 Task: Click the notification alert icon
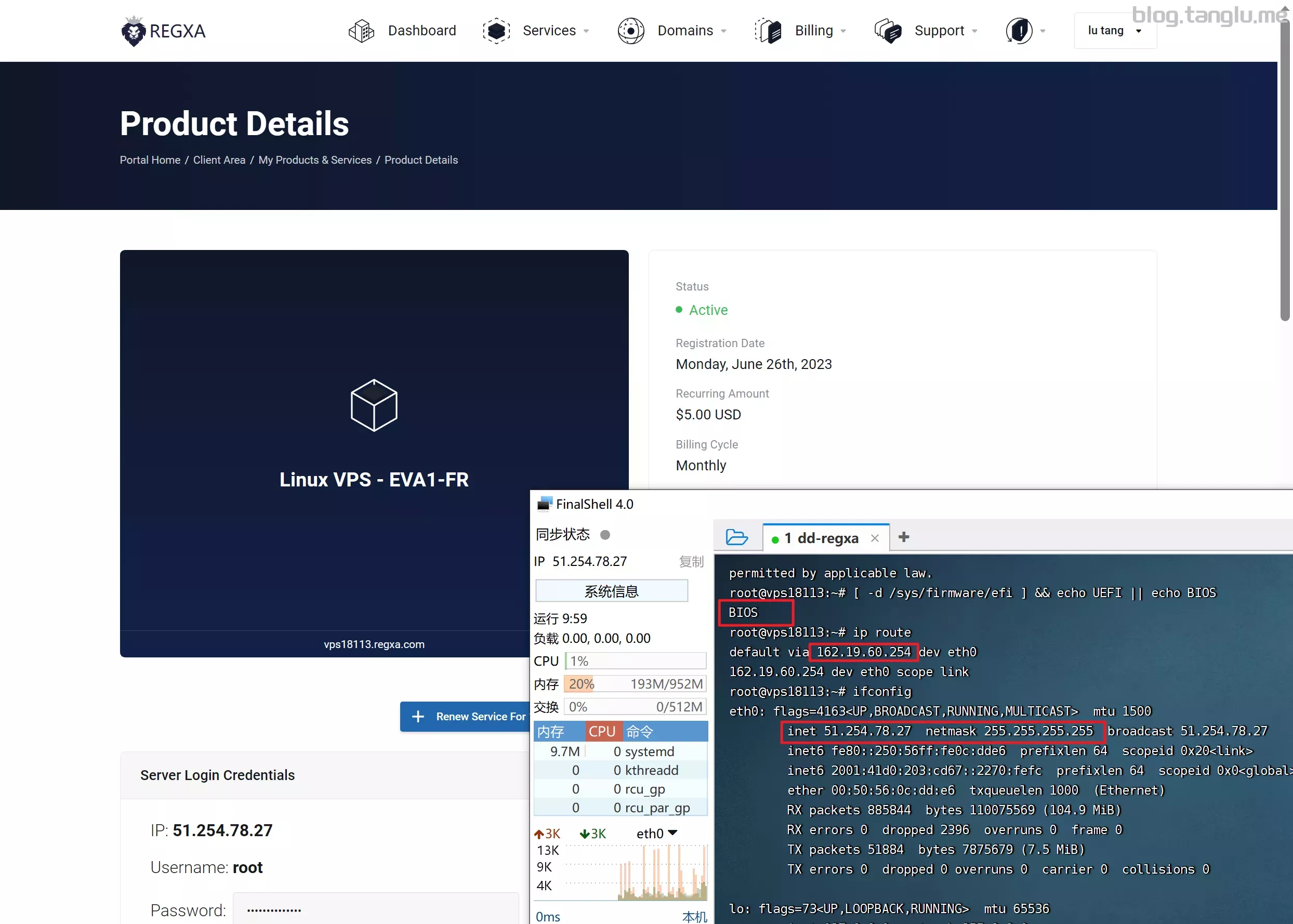[1019, 31]
